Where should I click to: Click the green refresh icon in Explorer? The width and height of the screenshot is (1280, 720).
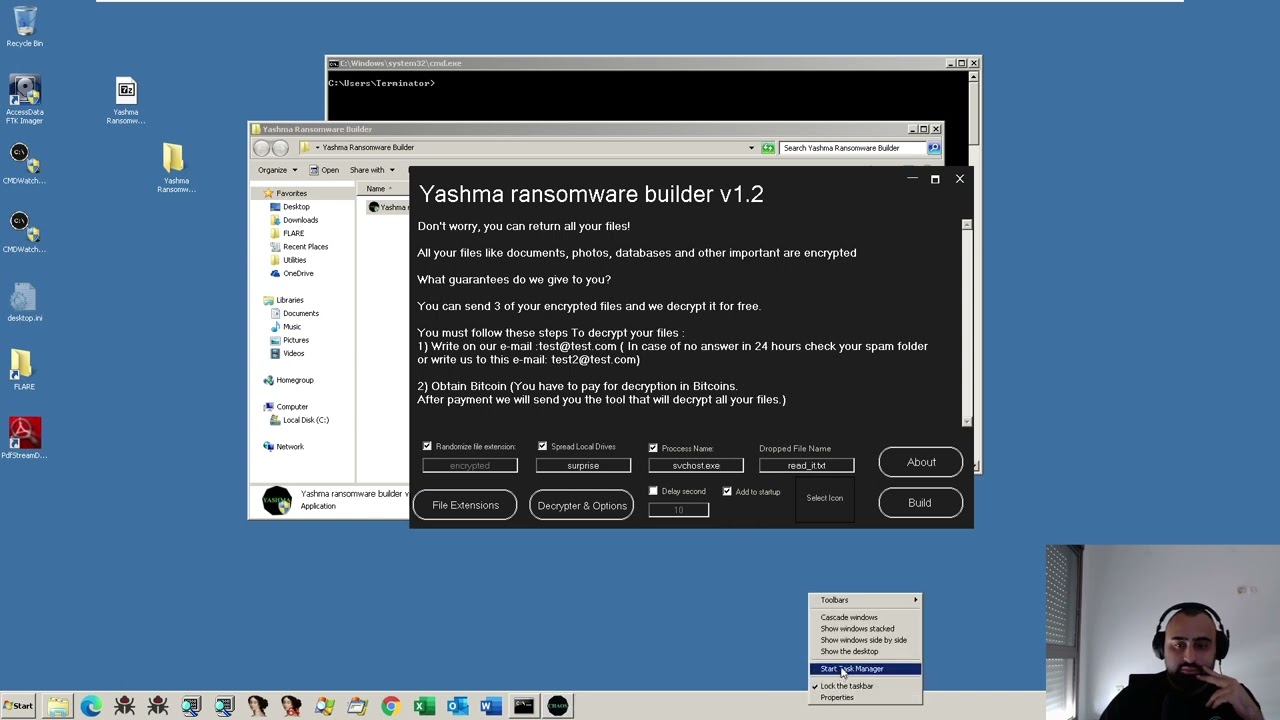tap(768, 148)
